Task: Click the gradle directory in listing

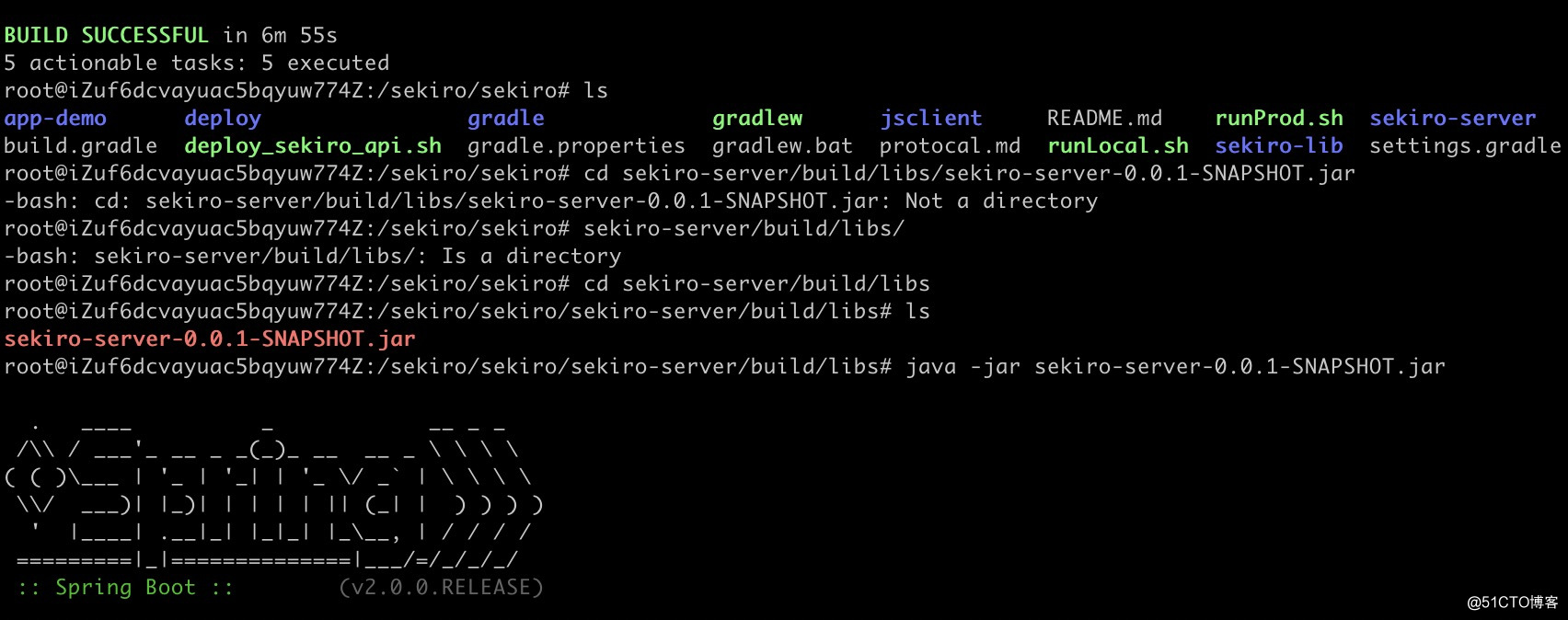Action: pyautogui.click(x=506, y=119)
